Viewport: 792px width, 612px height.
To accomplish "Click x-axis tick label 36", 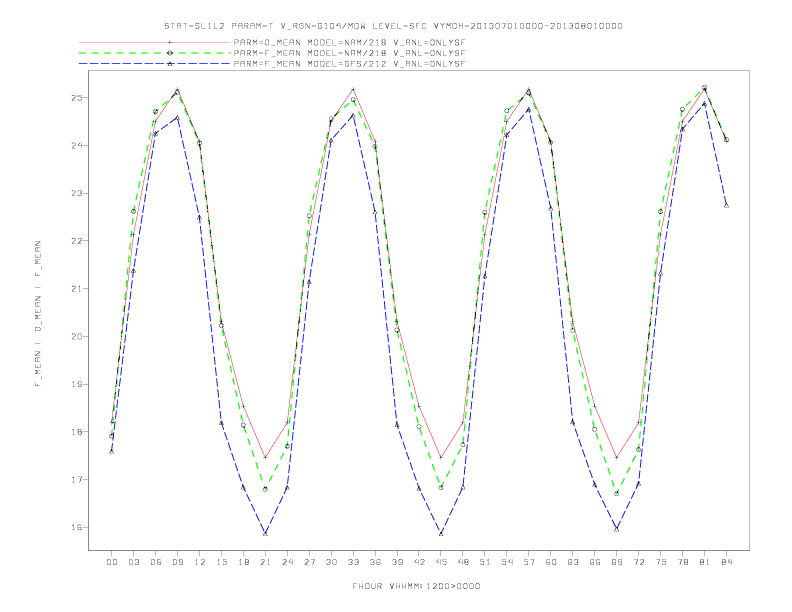I will pos(375,562).
